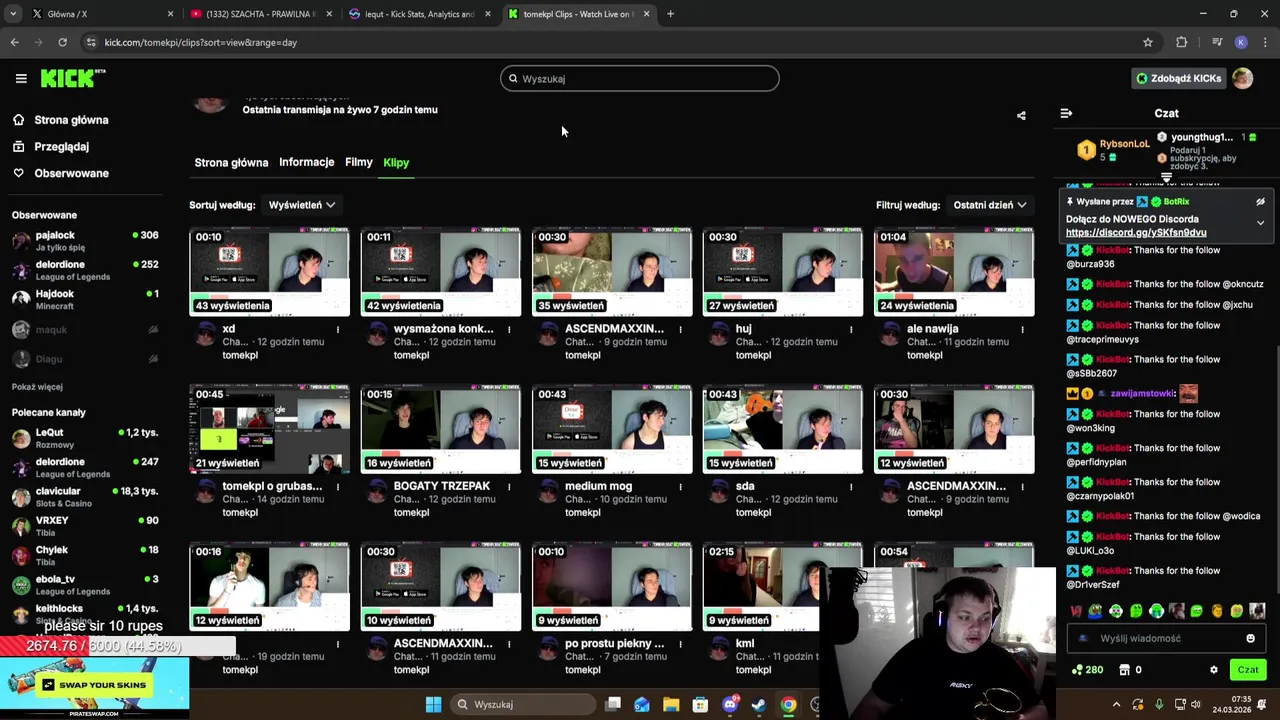
Task: Open the discord.gg/ySKfsn9dvu link in chat
Action: coord(1136,232)
